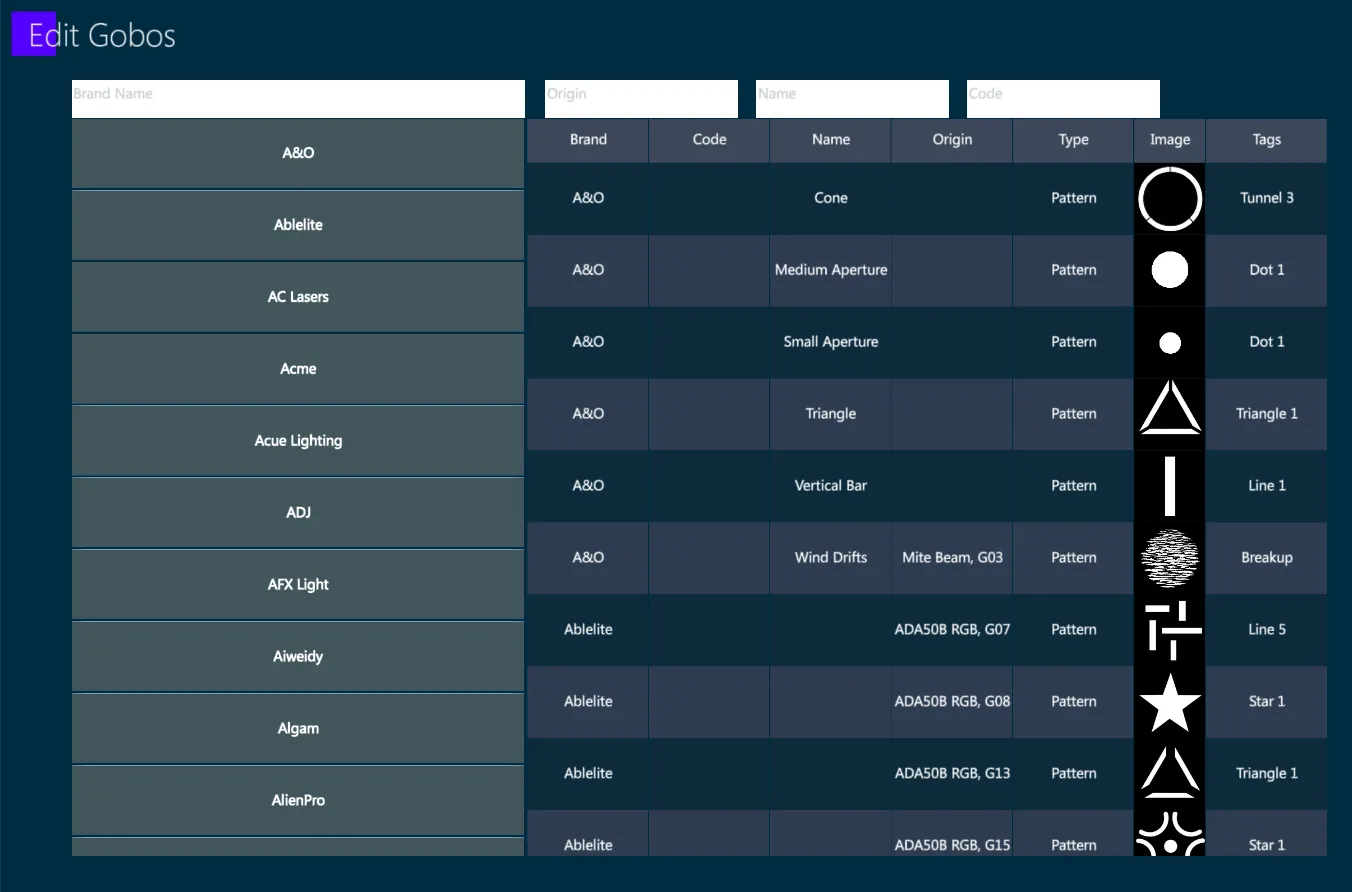Click the Tags column header
Viewport: 1352px width, 892px height.
point(1267,141)
